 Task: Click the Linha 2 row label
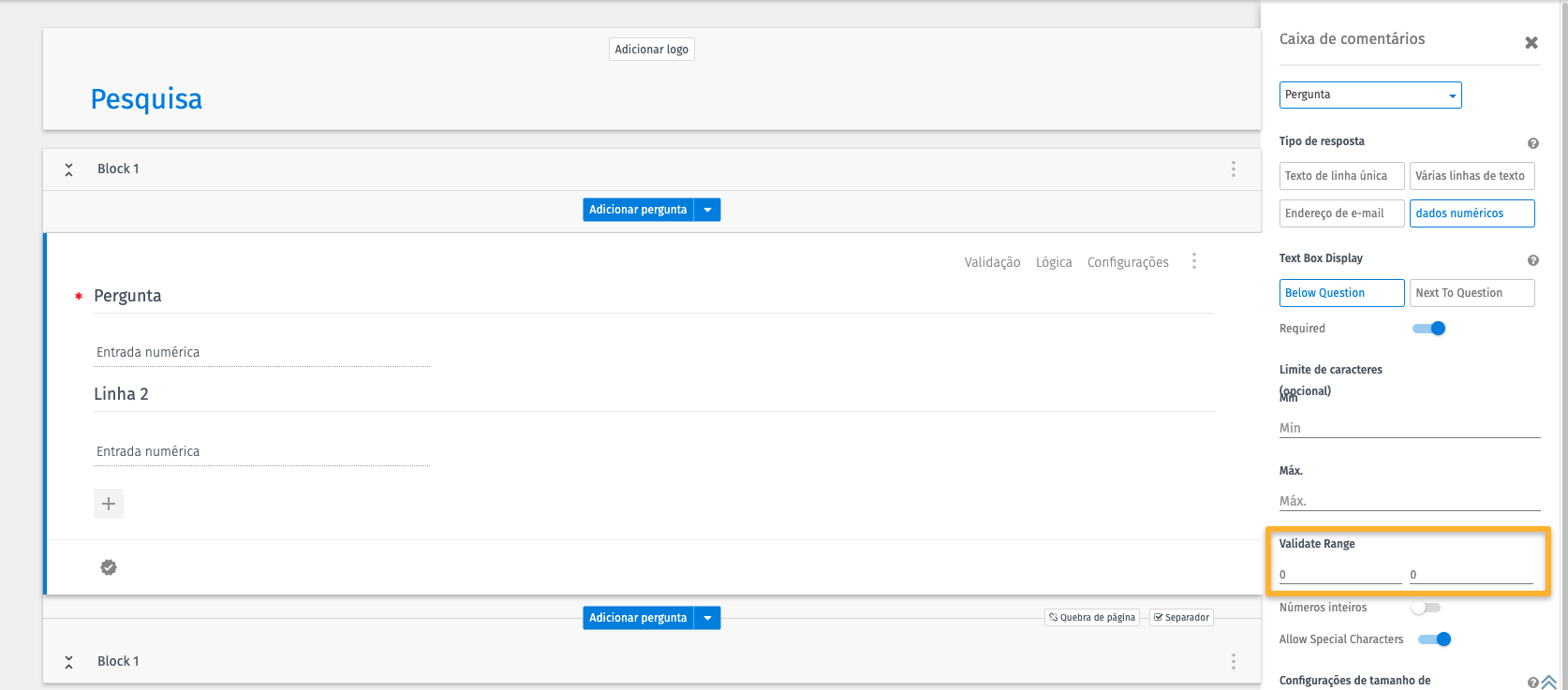(121, 394)
